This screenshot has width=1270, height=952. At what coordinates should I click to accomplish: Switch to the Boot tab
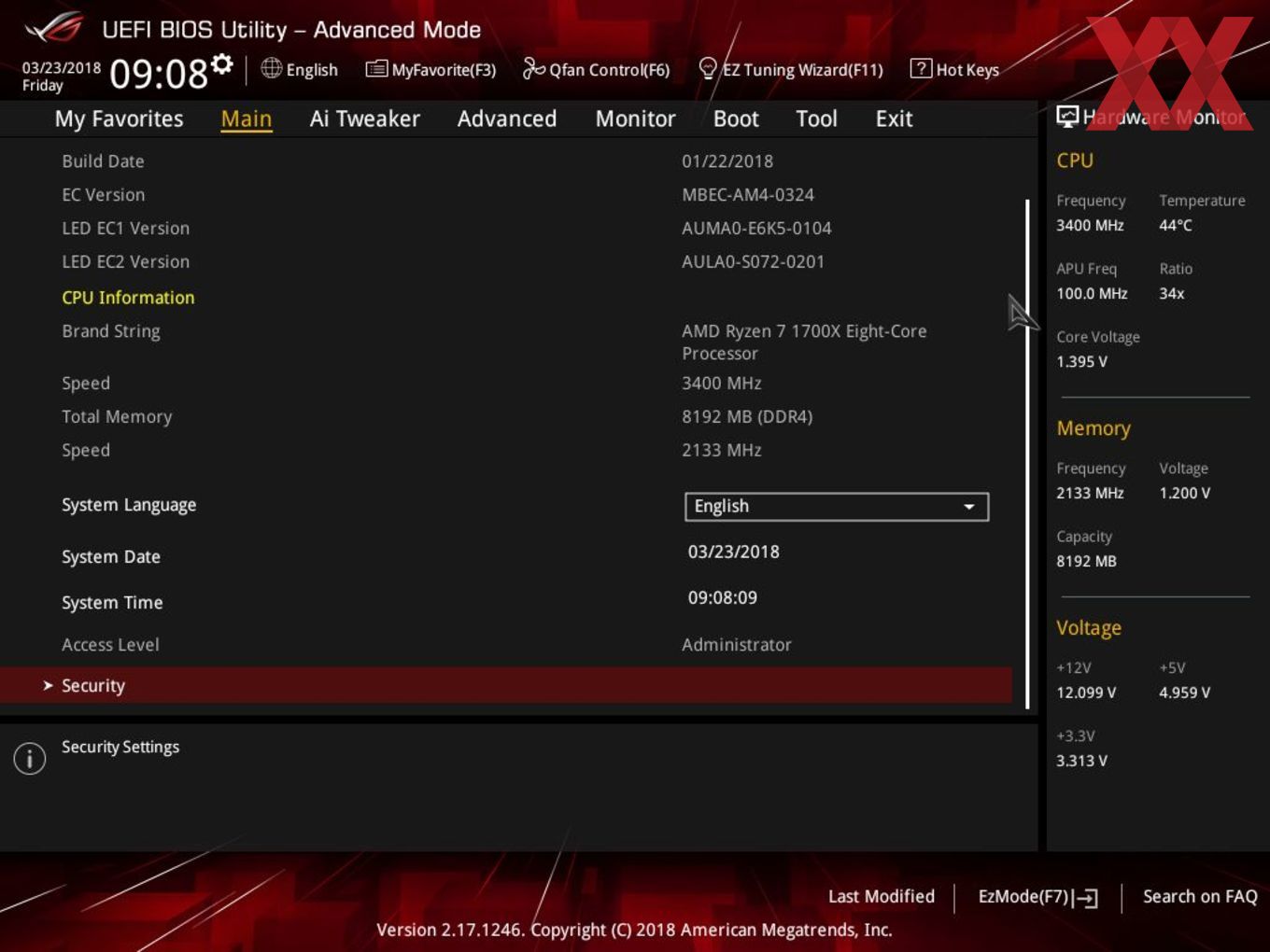(x=736, y=119)
